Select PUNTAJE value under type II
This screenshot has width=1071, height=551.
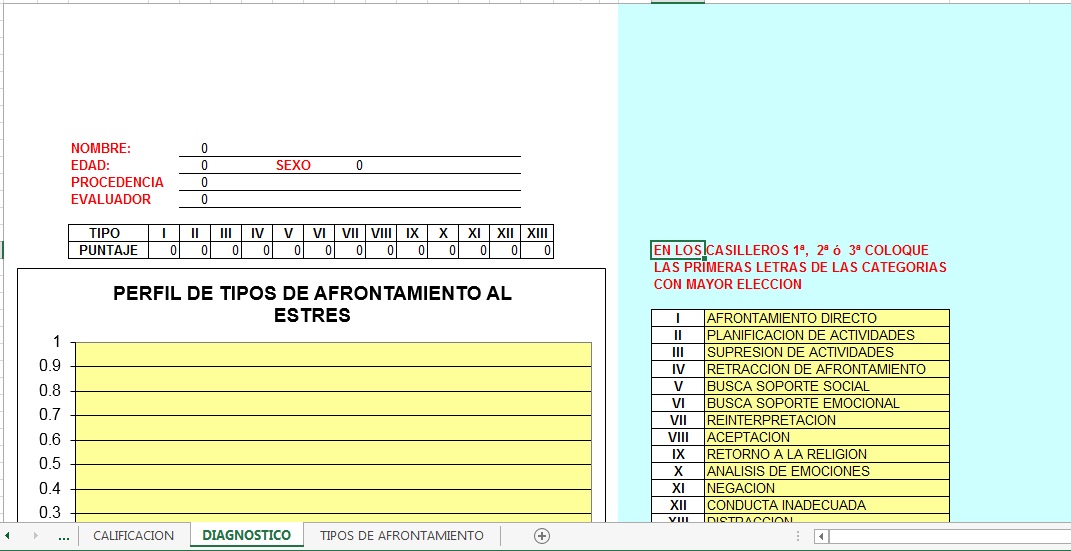pos(195,251)
